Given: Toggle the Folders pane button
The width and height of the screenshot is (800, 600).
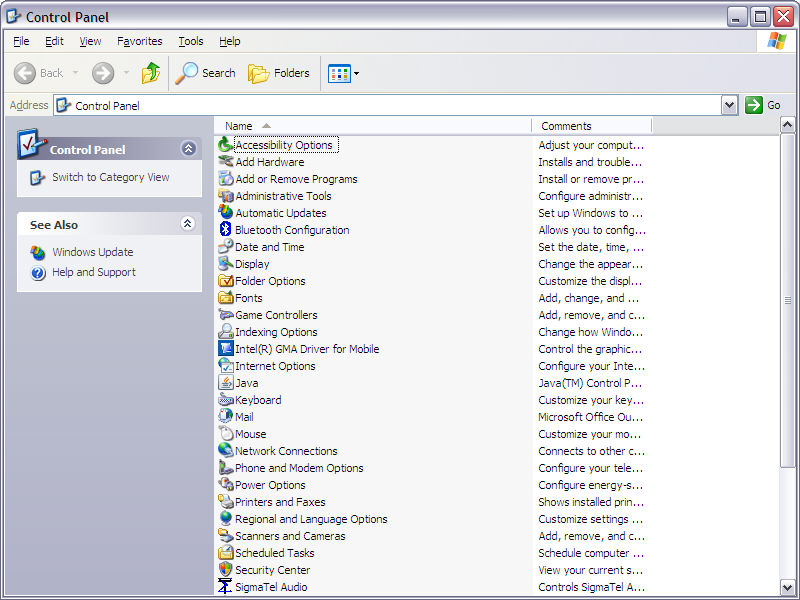Looking at the screenshot, I should click(279, 73).
